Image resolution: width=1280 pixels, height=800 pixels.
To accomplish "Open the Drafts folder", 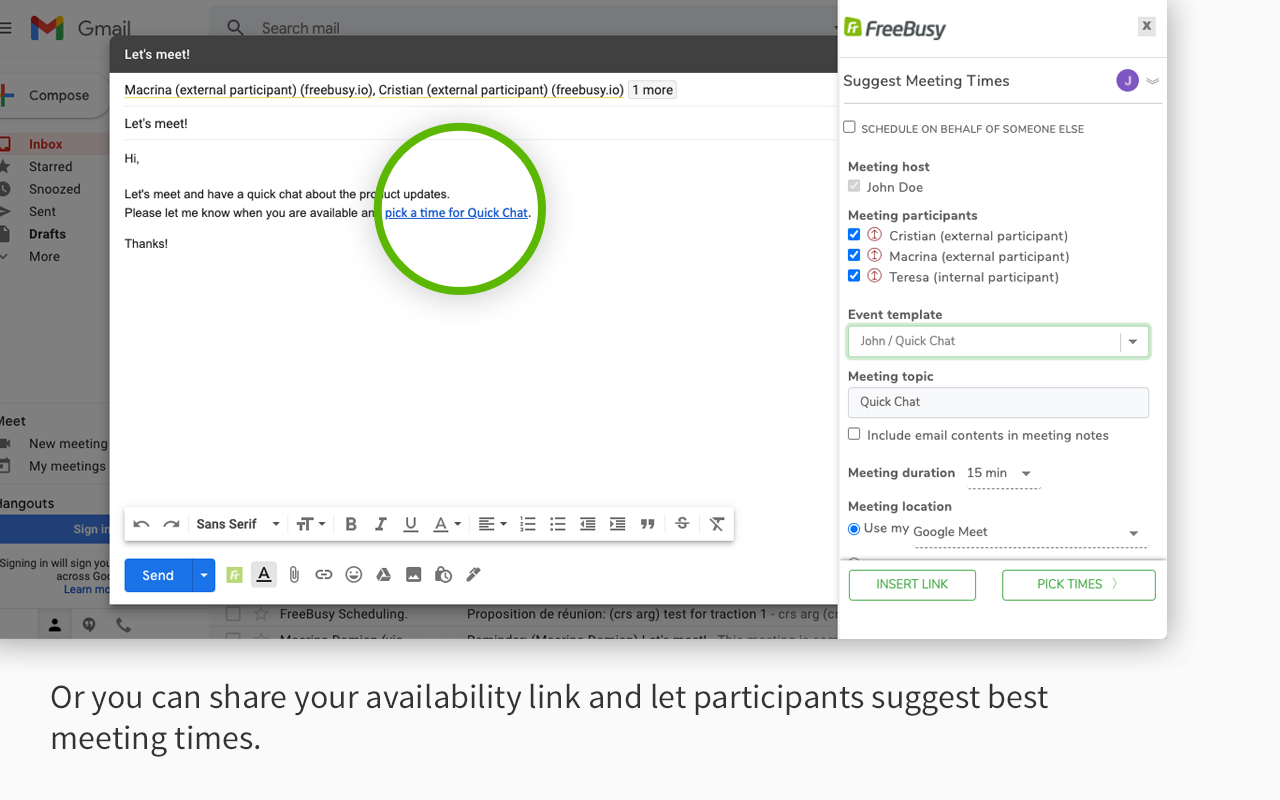I will 47,234.
